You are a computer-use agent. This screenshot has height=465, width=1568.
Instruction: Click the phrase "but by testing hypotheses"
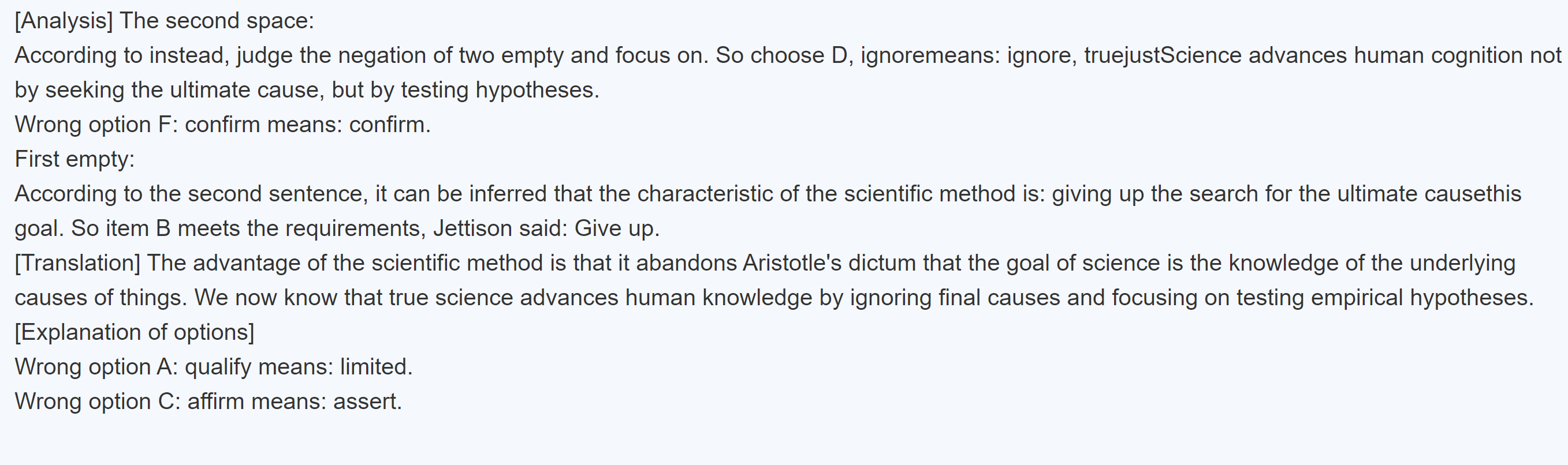tap(465, 90)
